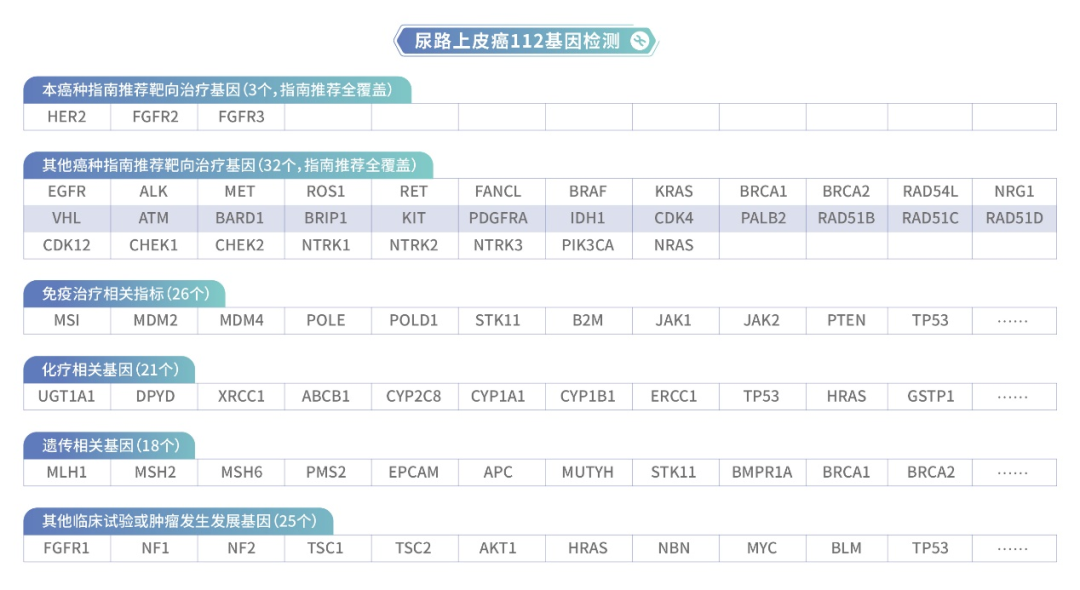Select the PIK3CA cell
1080x590 pixels.
(589, 245)
